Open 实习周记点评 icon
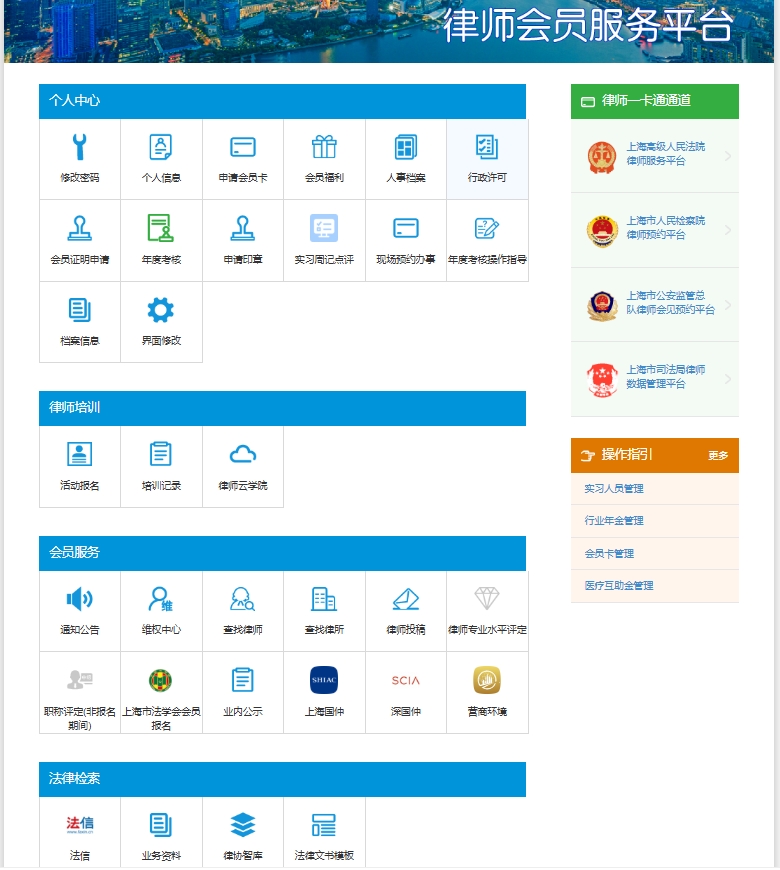 (x=324, y=228)
